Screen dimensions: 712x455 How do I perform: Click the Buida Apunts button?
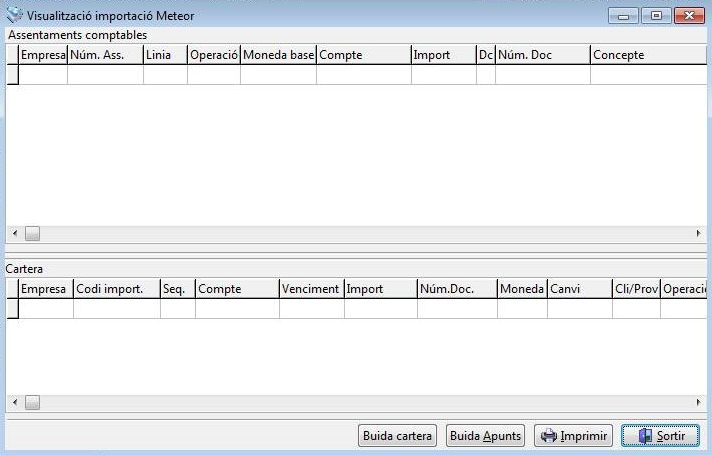485,435
